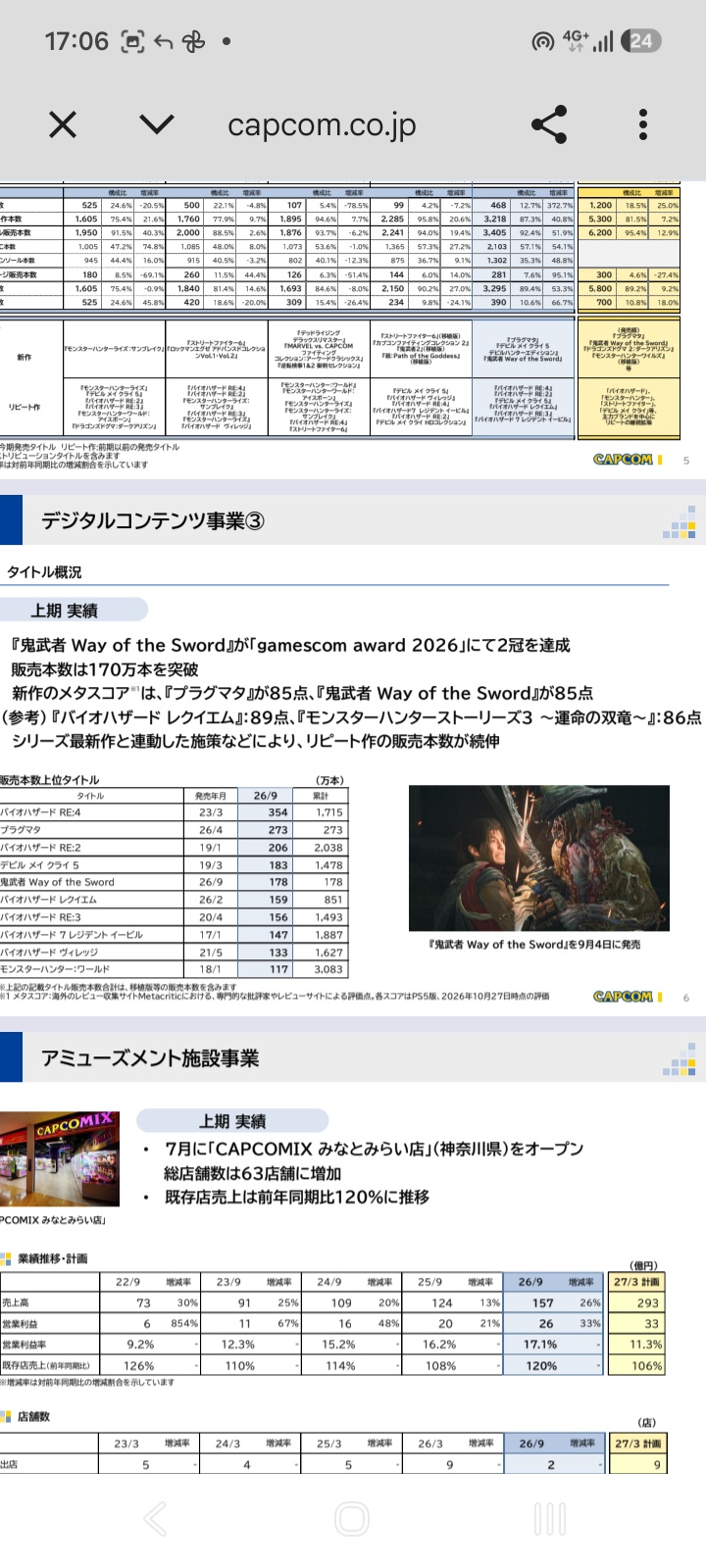
Task: Close the browser tab with the X icon
Action: [63, 124]
